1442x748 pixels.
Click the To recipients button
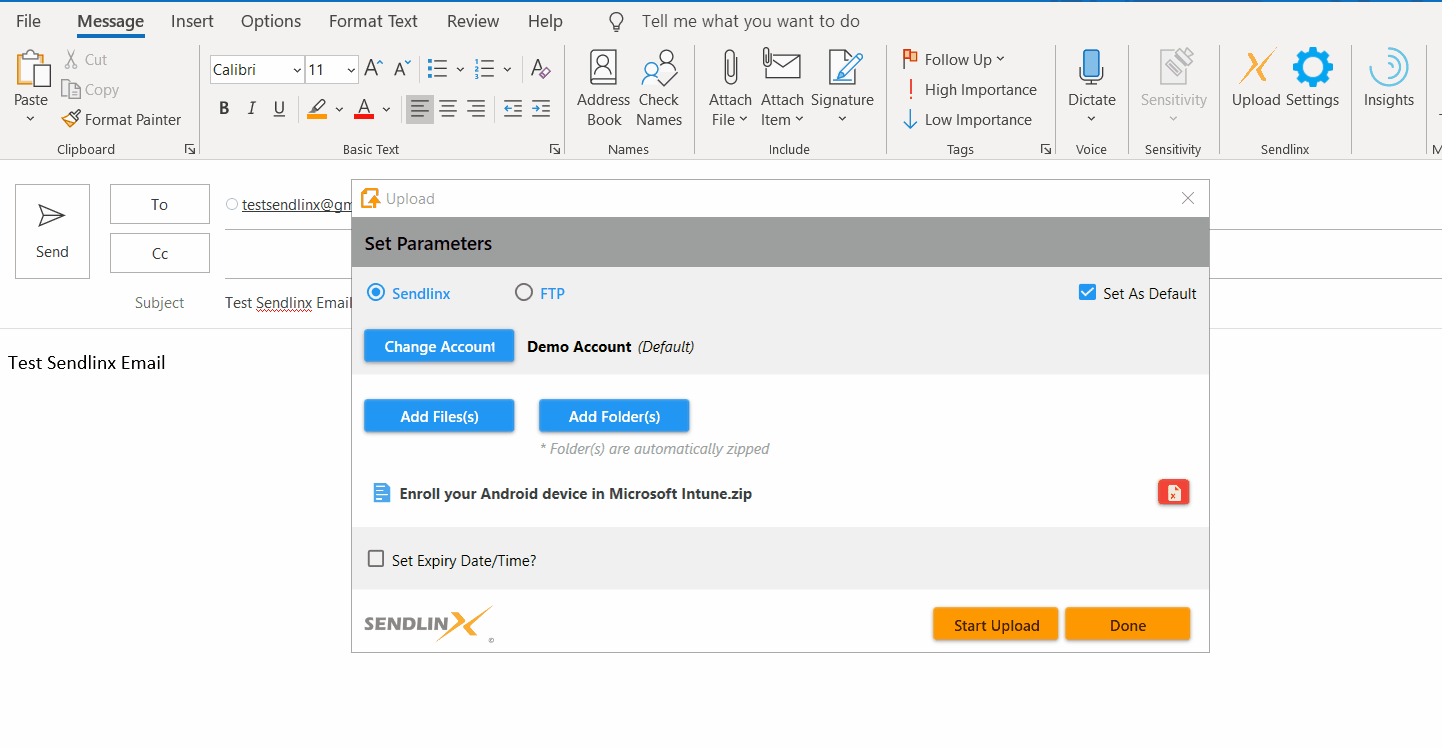tap(160, 204)
